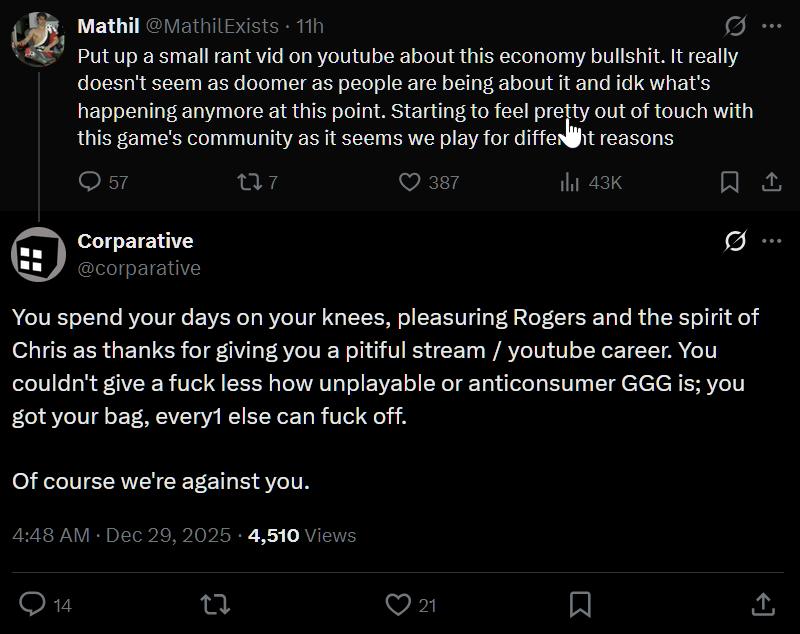Screen dimensions: 800x634
Task: Open Grok icon on Corparative's post
Action: click(x=736, y=241)
